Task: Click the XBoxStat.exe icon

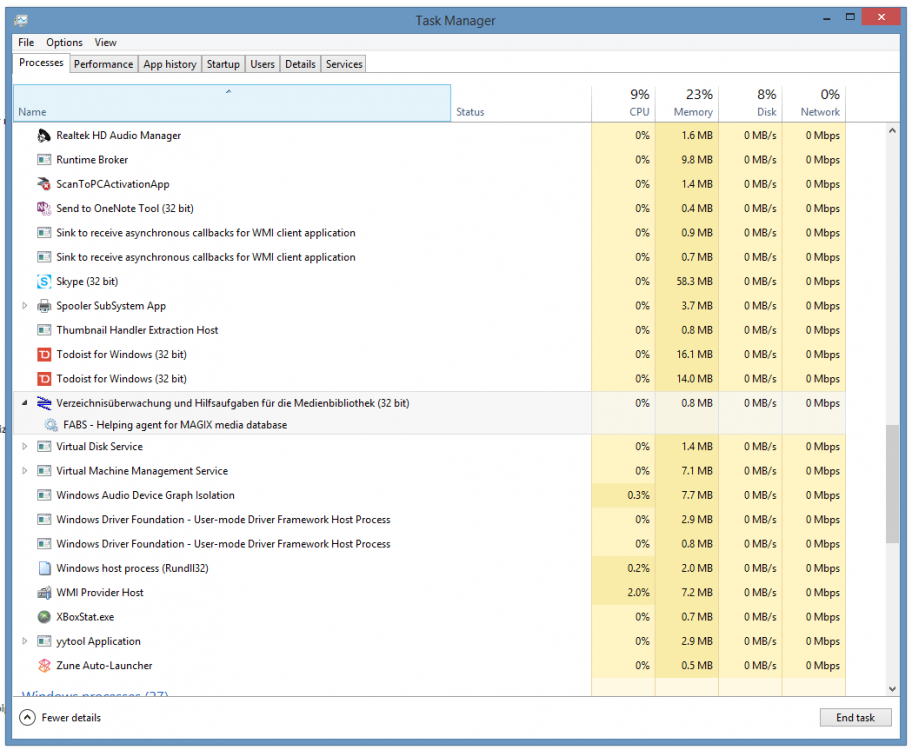Action: click(44, 617)
